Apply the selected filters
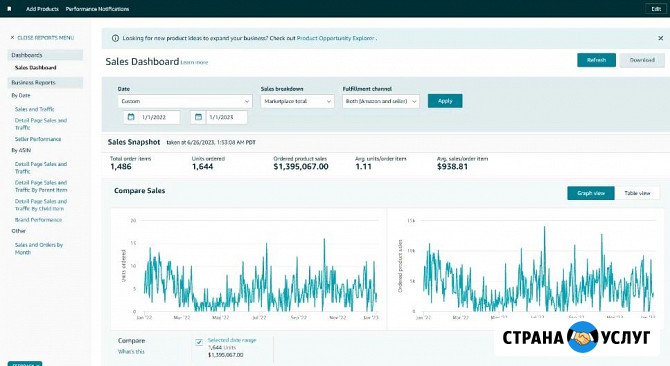 click(x=445, y=101)
